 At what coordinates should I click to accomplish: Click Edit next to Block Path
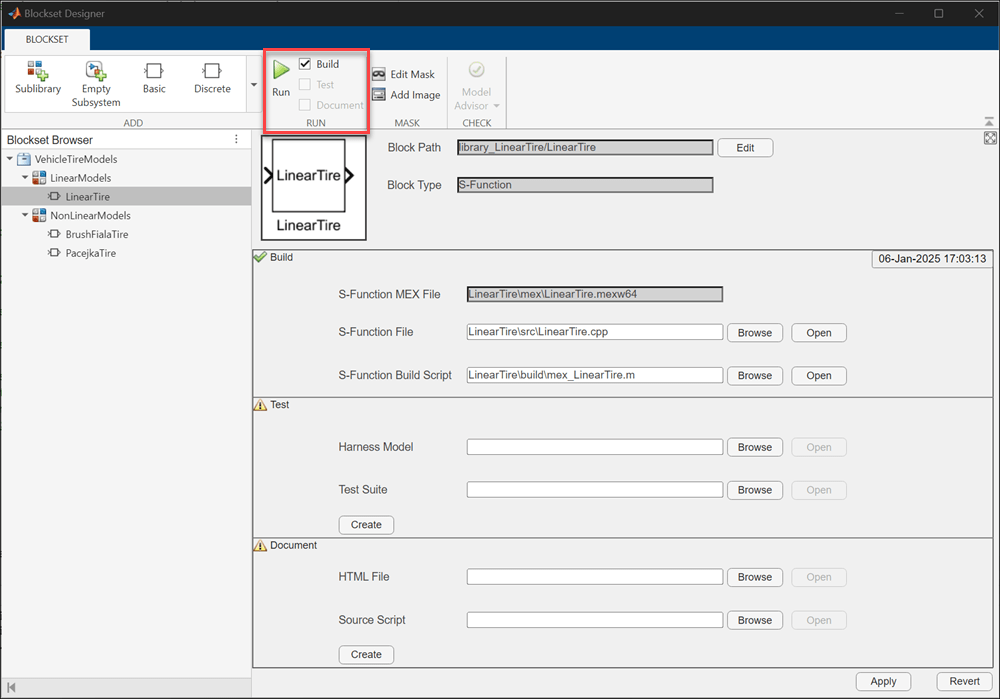745,148
